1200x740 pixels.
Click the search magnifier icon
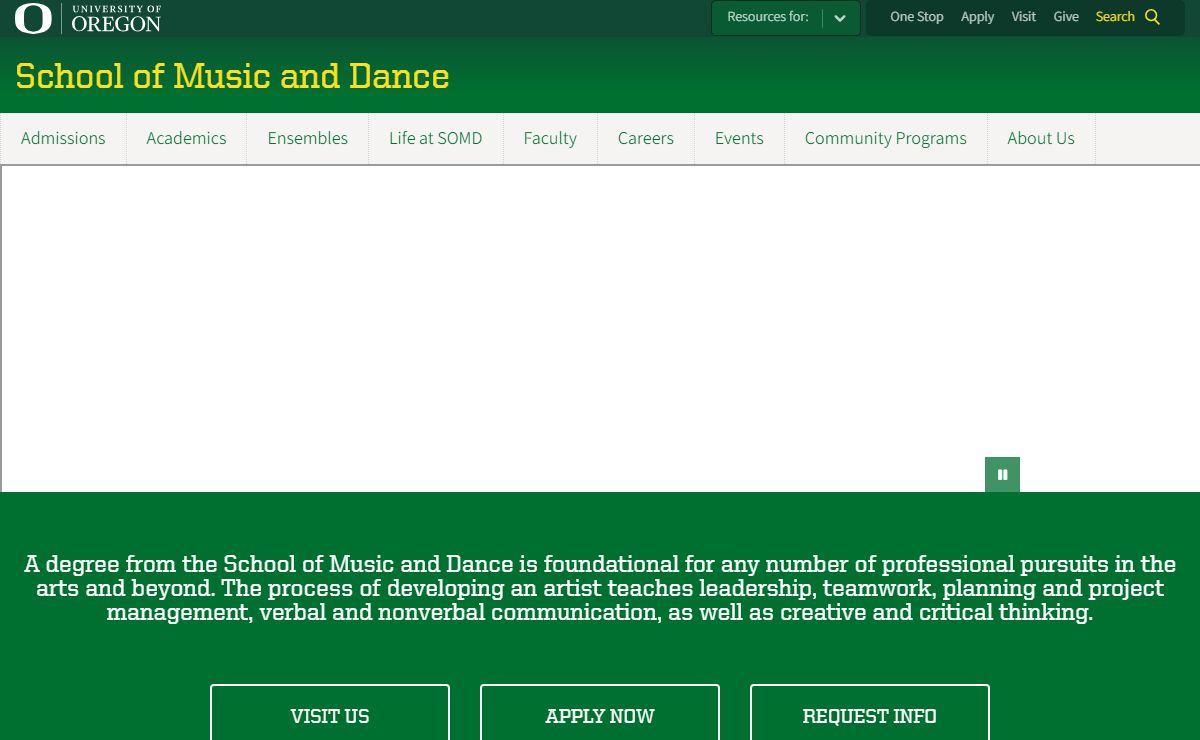[x=1152, y=17]
